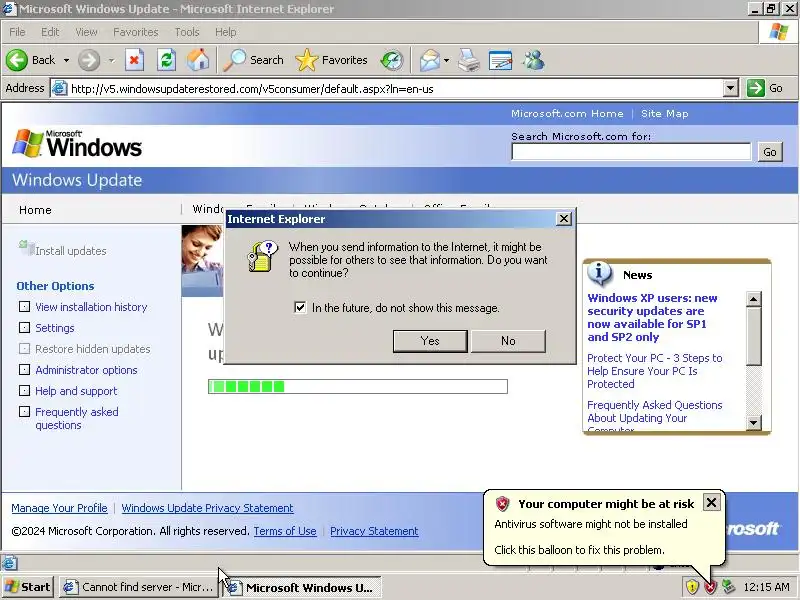The height and width of the screenshot is (600, 800).
Task: Open the Favorites star toolbar button
Action: pyautogui.click(x=331, y=60)
